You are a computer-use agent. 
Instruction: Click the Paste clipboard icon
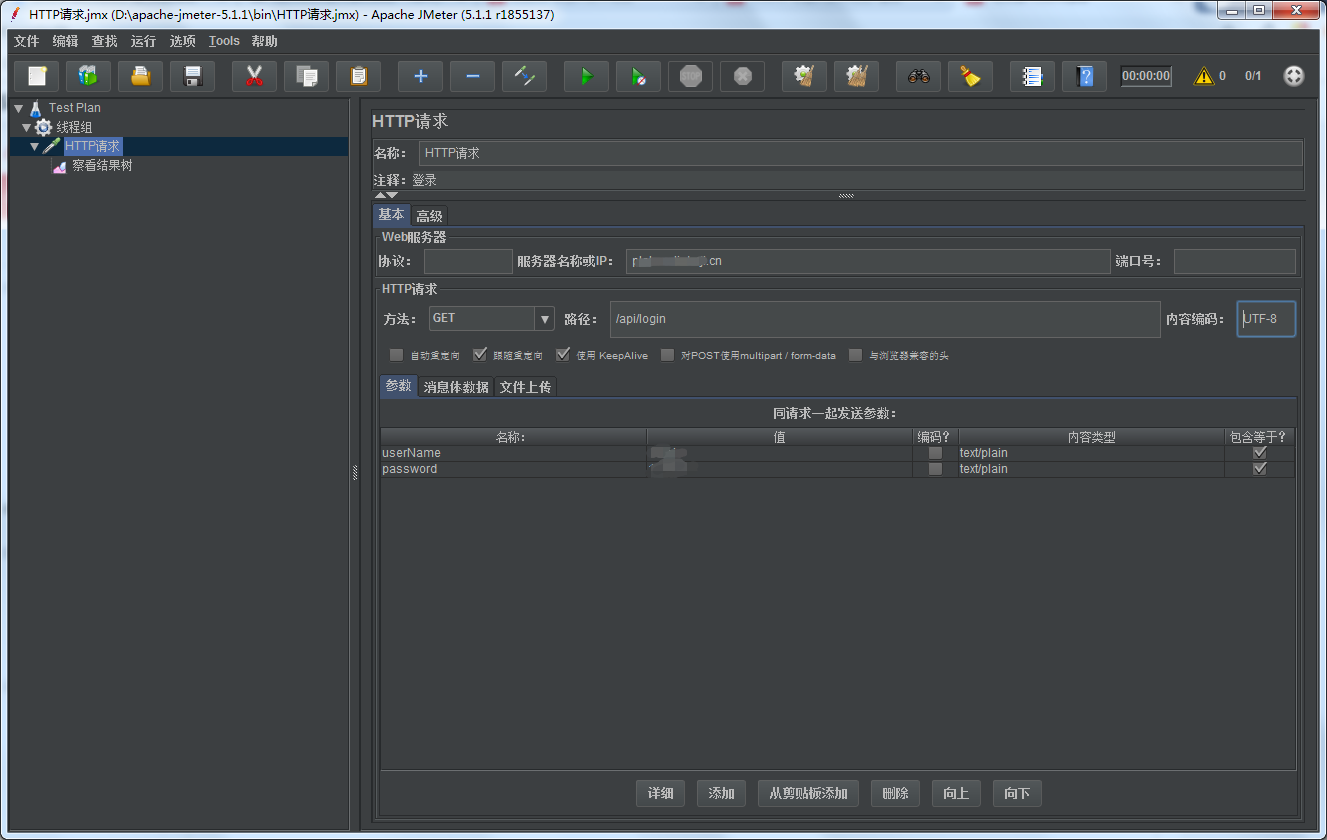click(x=359, y=76)
